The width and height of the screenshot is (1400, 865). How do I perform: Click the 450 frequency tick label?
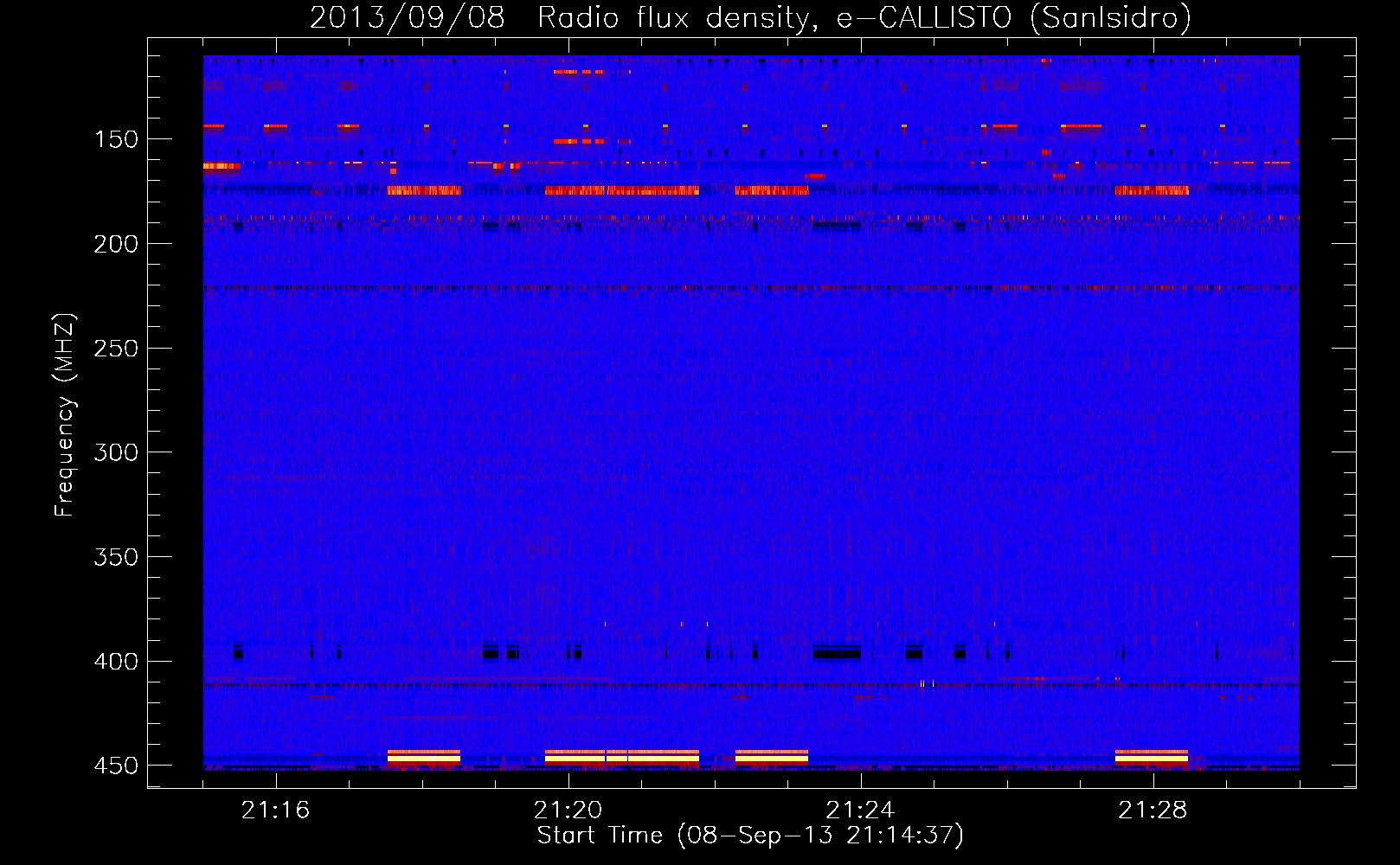point(115,766)
